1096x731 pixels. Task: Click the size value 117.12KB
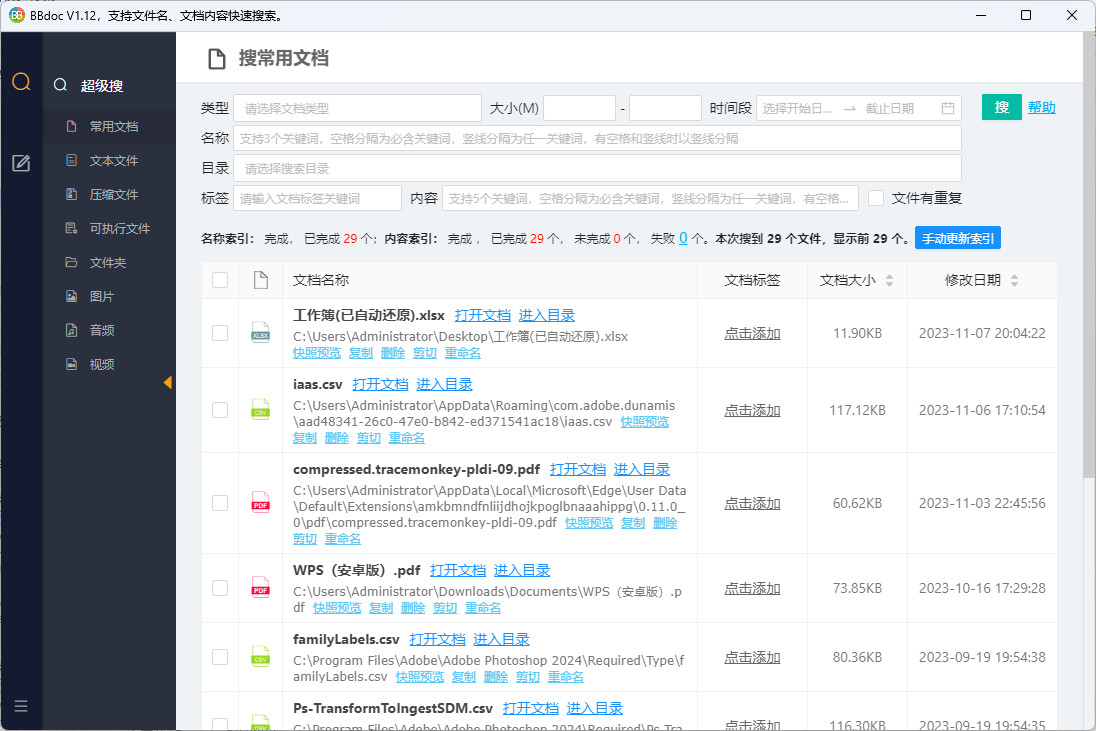858,410
